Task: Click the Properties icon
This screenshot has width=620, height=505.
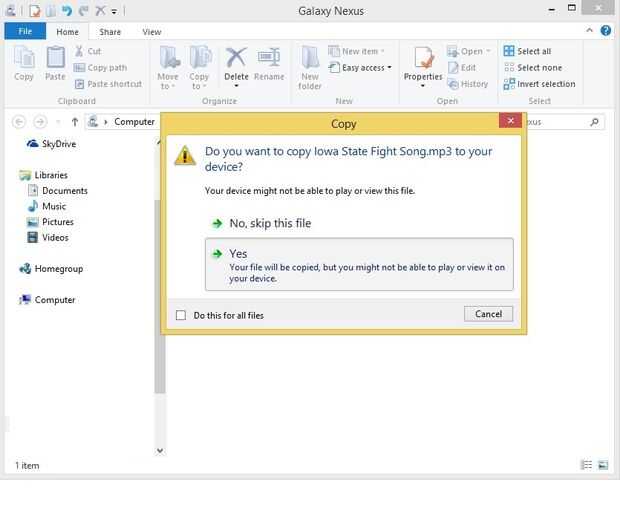Action: tap(423, 58)
